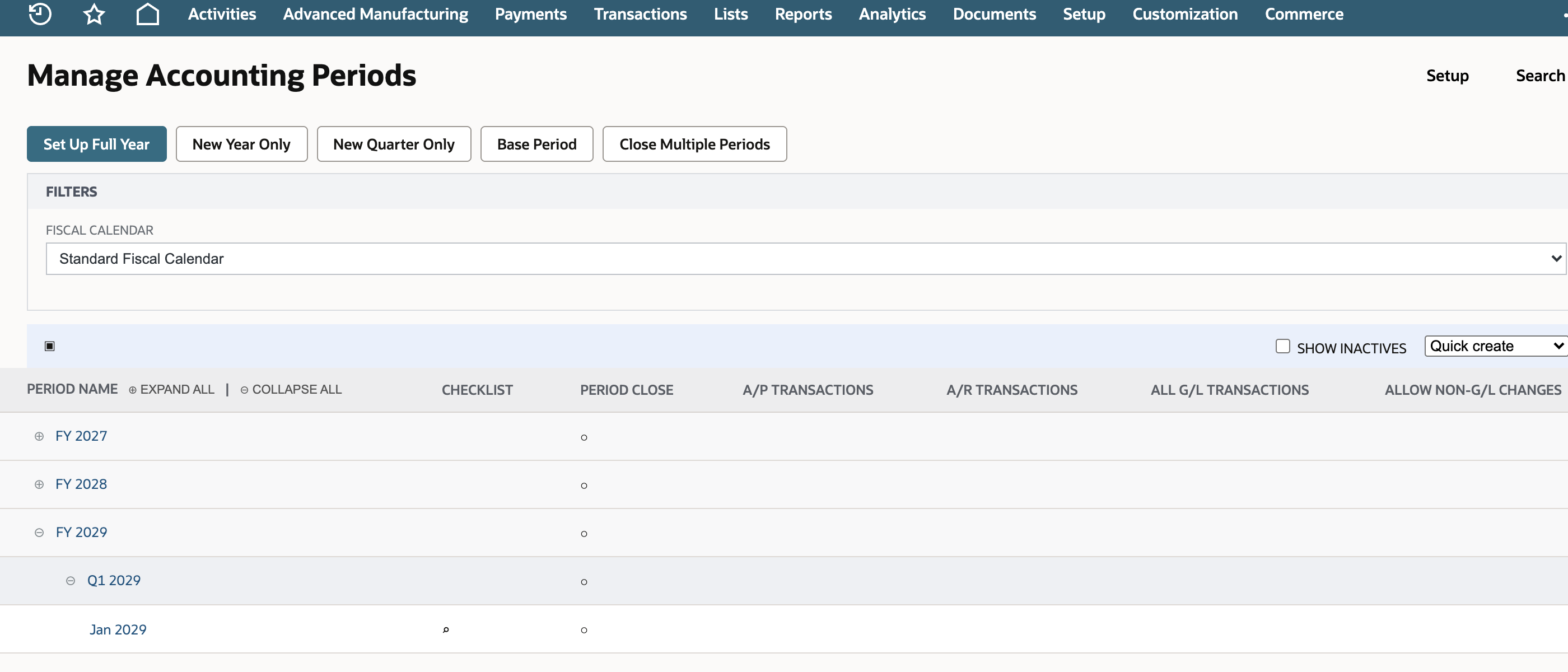Open the Jan 2029 checklist icon
1568x672 pixels.
point(446,629)
